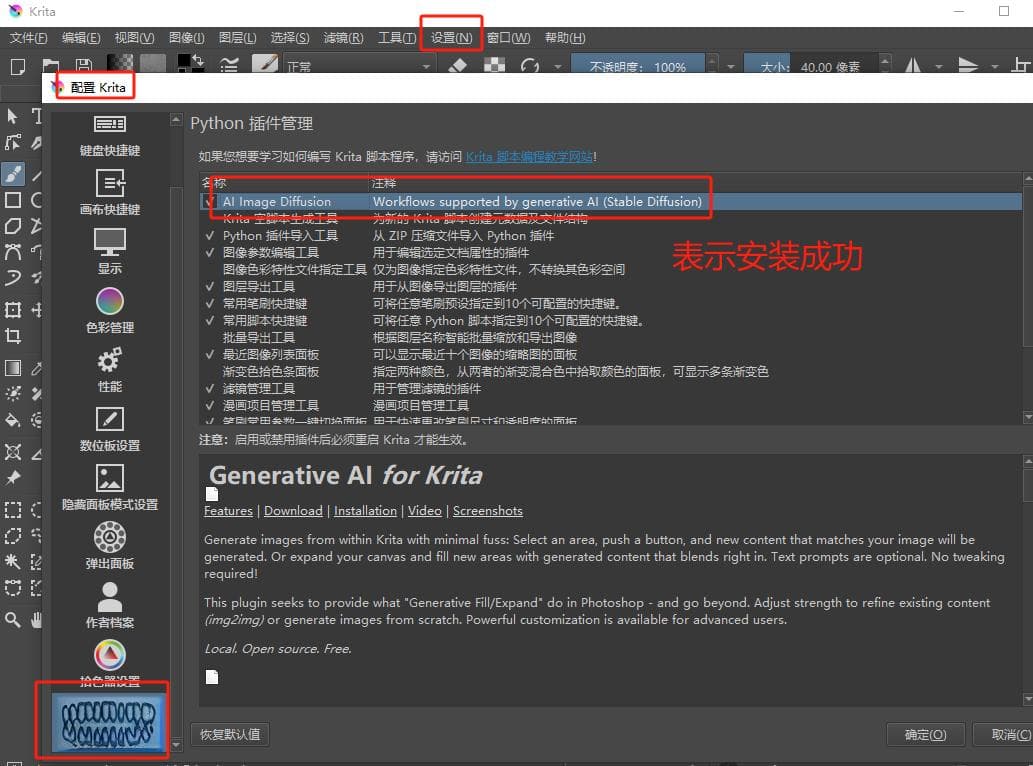This screenshot has height=766, width=1033.
Task: Select the shape select arrow tool
Action: click(x=13, y=117)
